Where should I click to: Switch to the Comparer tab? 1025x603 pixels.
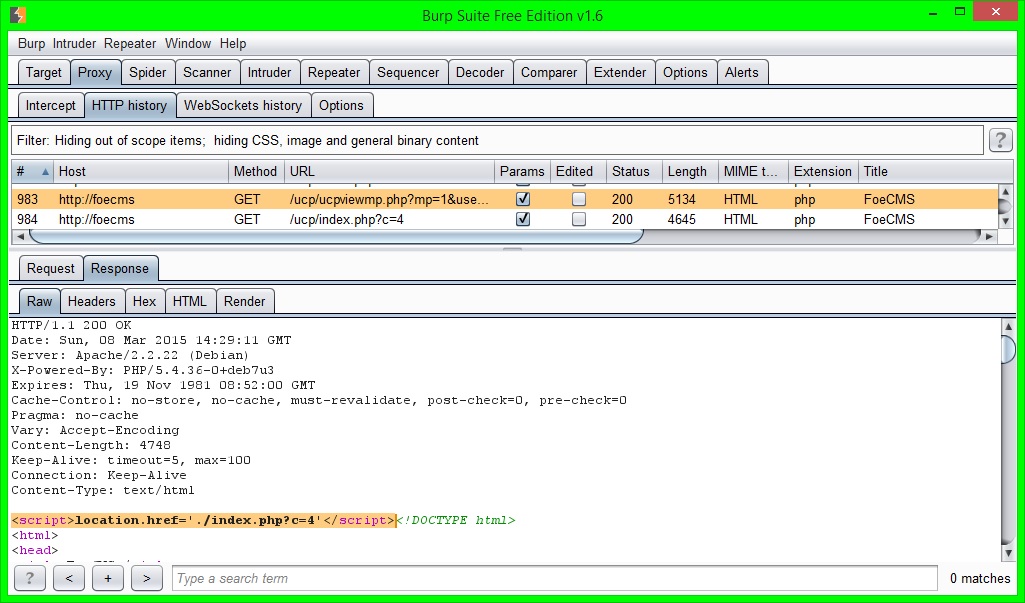pyautogui.click(x=549, y=72)
